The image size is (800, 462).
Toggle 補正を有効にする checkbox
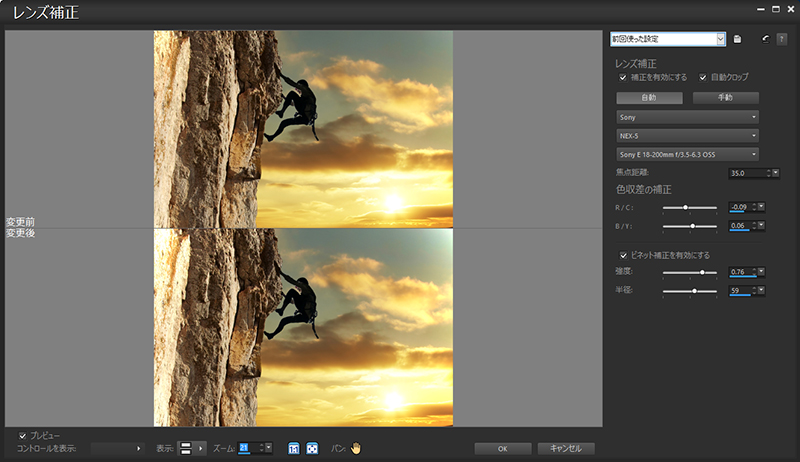click(x=624, y=77)
